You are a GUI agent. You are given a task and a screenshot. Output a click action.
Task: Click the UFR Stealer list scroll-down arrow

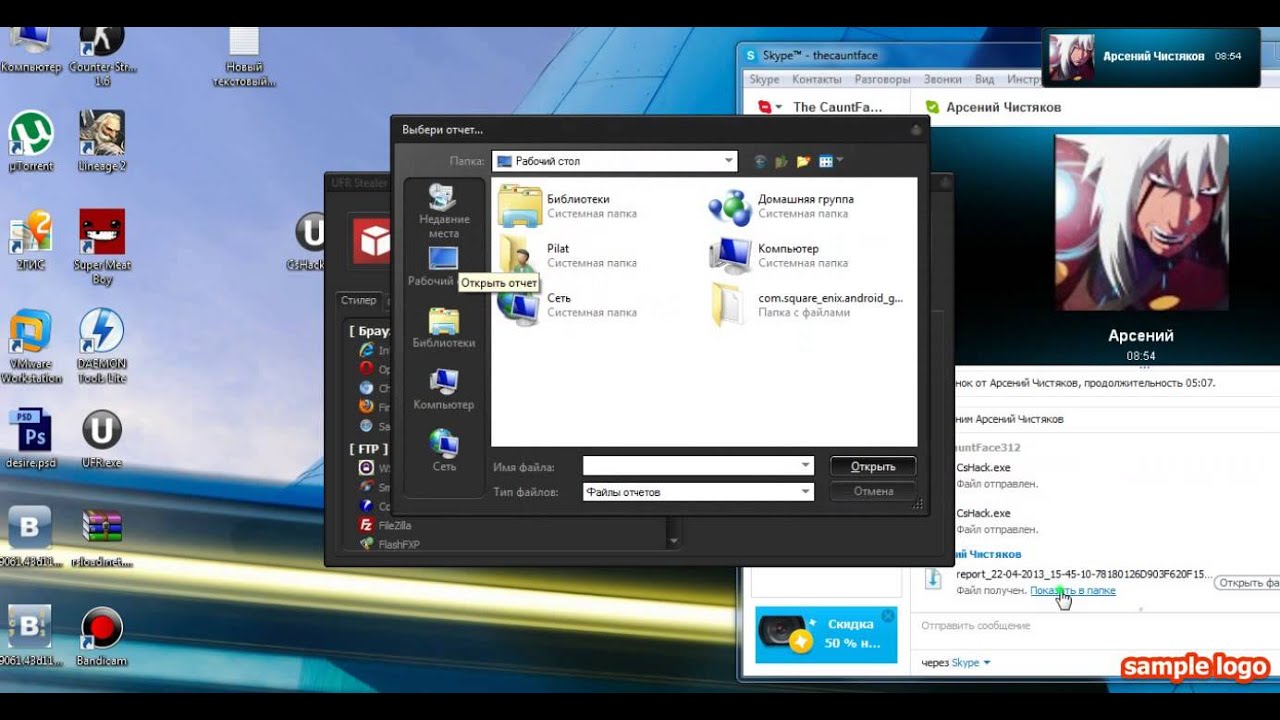[674, 541]
